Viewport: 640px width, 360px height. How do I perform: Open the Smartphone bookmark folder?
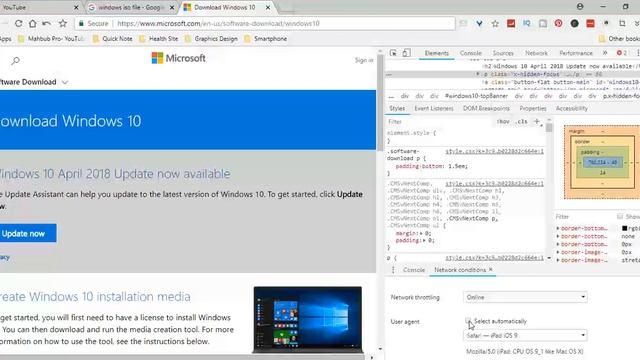[265, 39]
